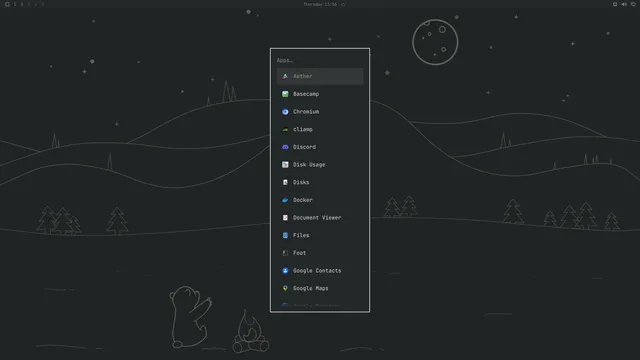Start Chromium from the launcher
Image resolution: width=640 pixels, height=360 pixels.
[320, 111]
